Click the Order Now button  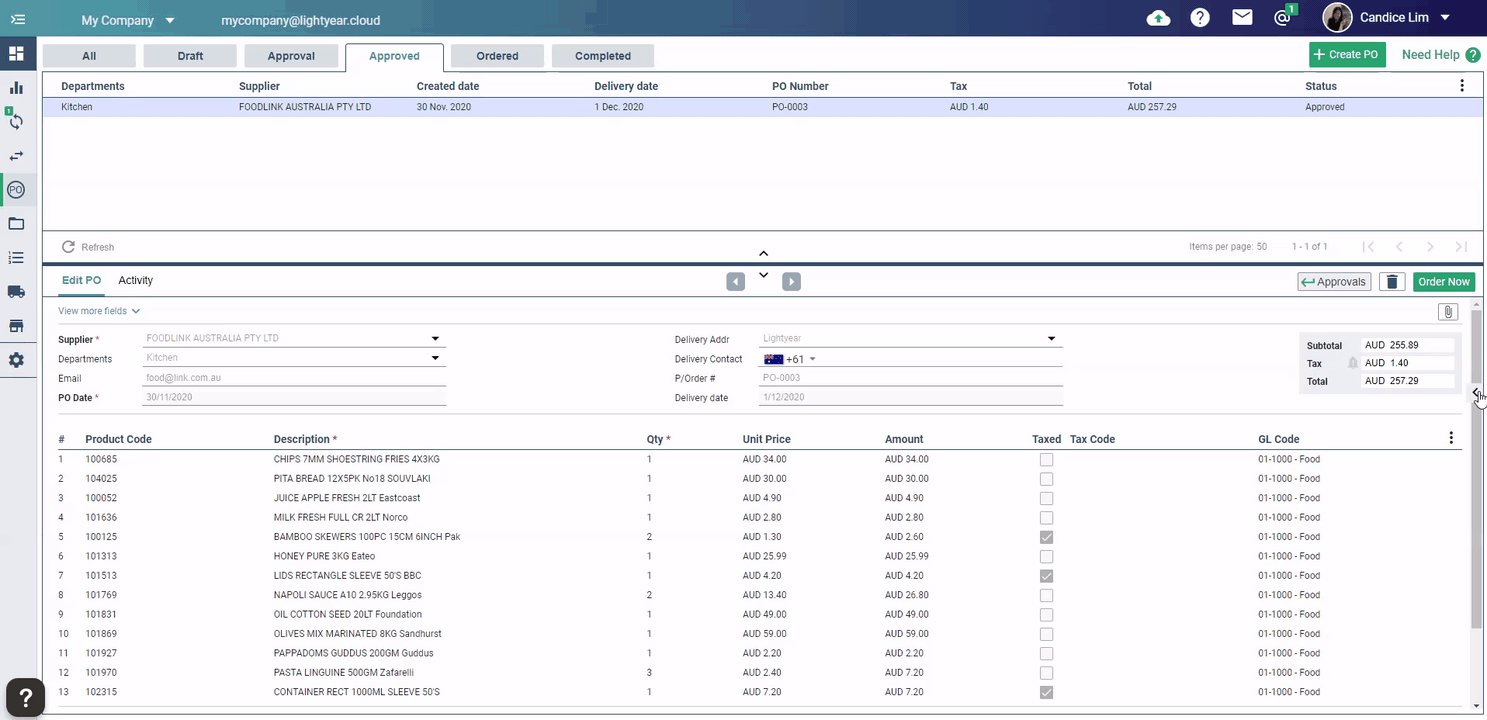tap(1444, 282)
